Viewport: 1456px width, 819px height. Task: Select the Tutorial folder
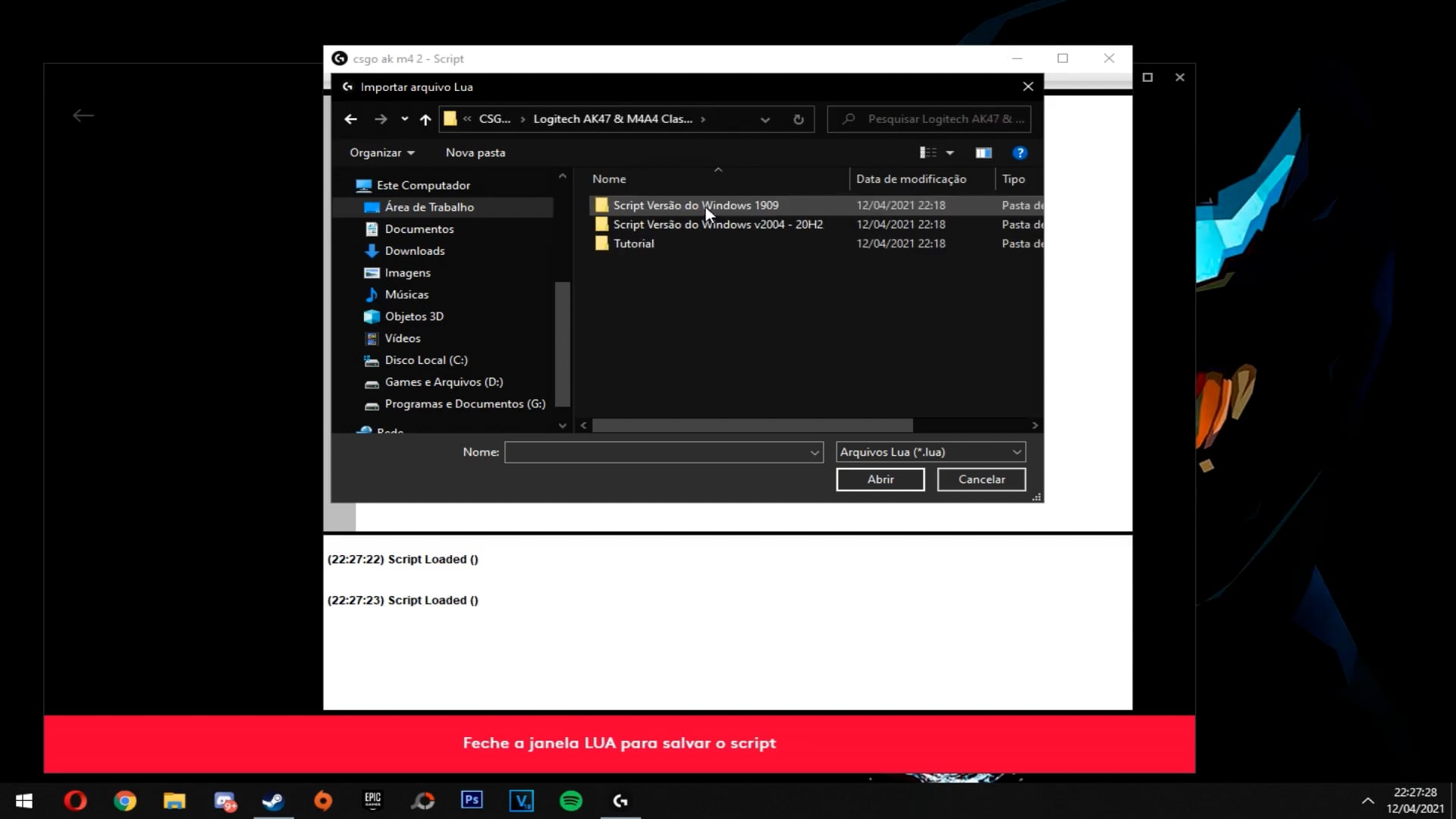(633, 243)
